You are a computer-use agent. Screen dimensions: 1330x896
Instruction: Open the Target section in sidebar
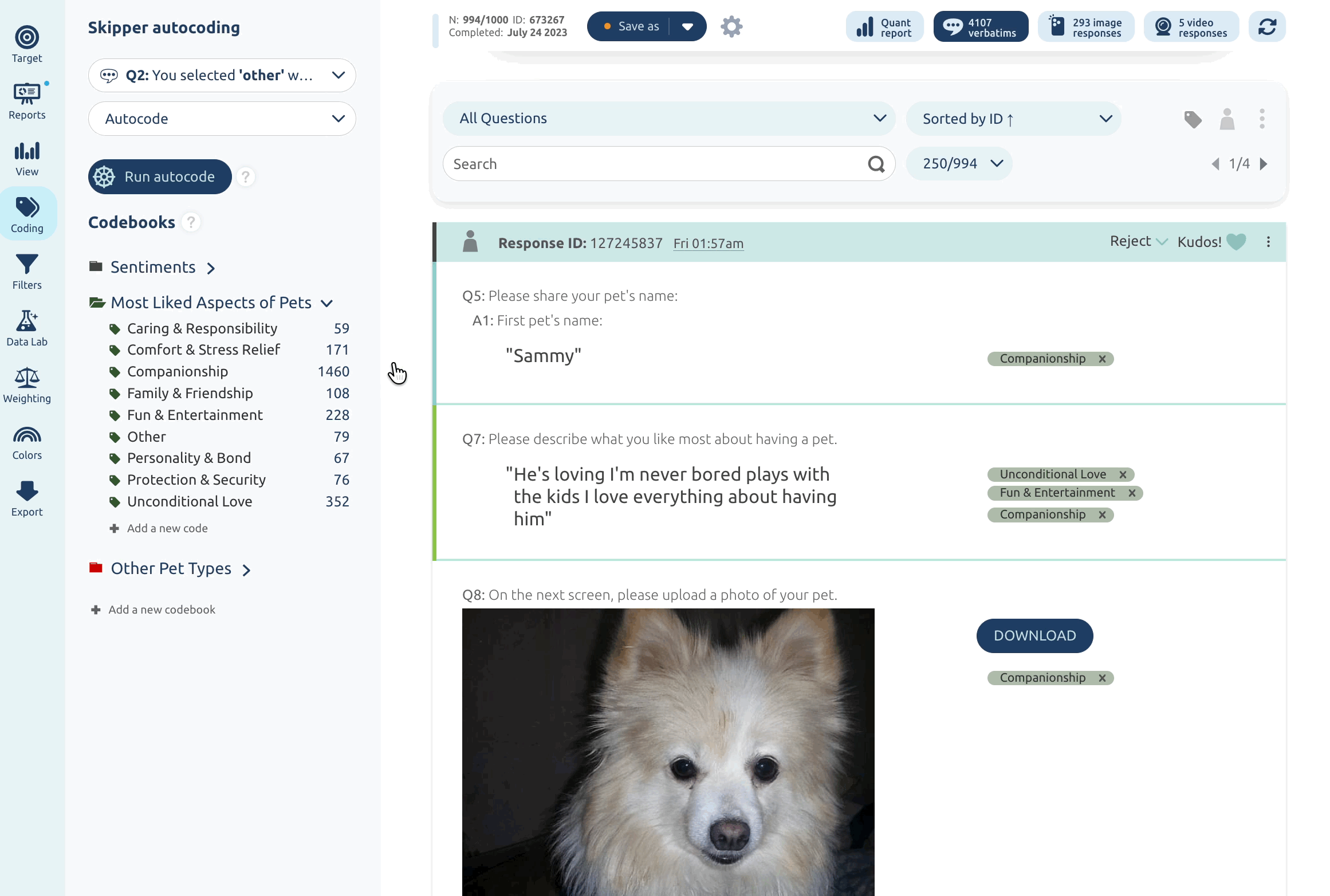27,44
